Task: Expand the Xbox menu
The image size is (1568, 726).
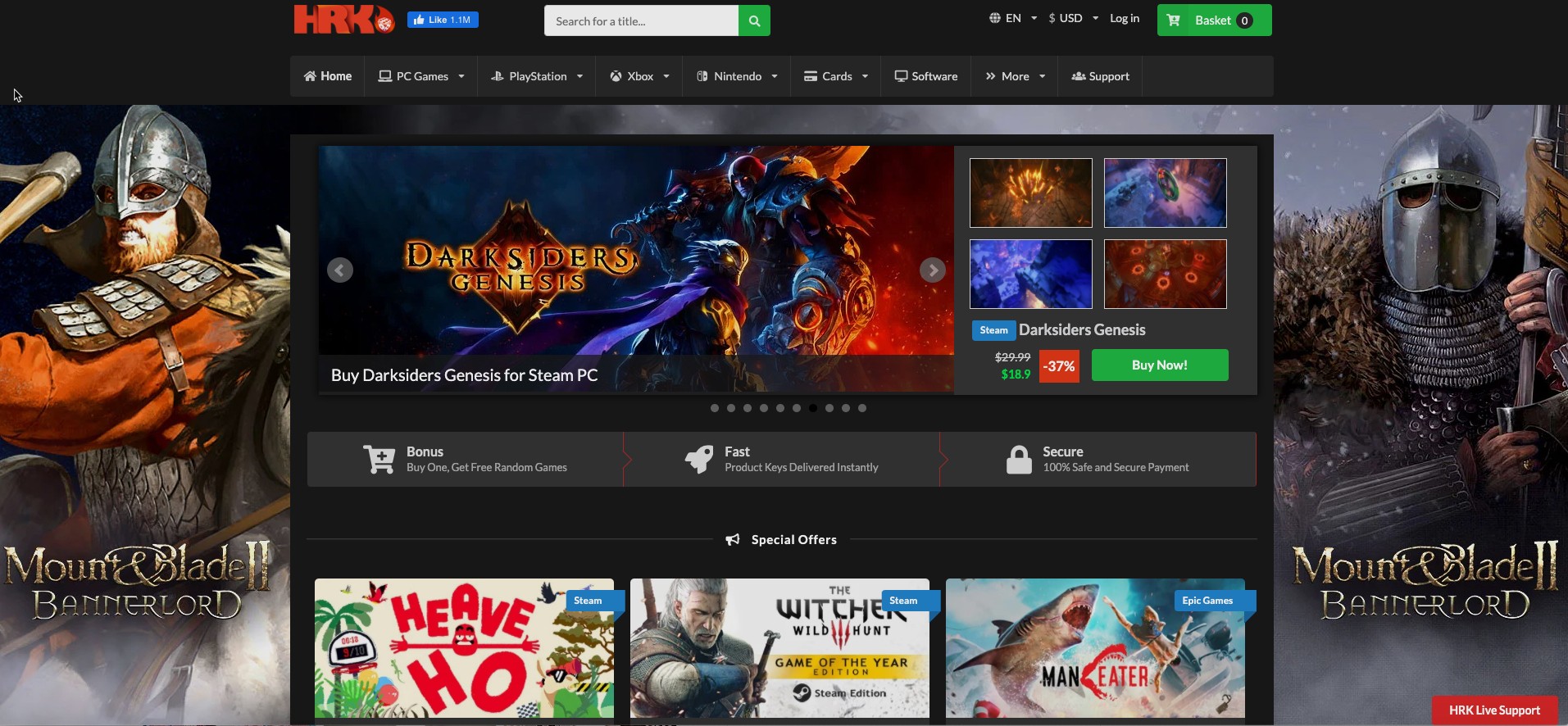Action: (639, 76)
